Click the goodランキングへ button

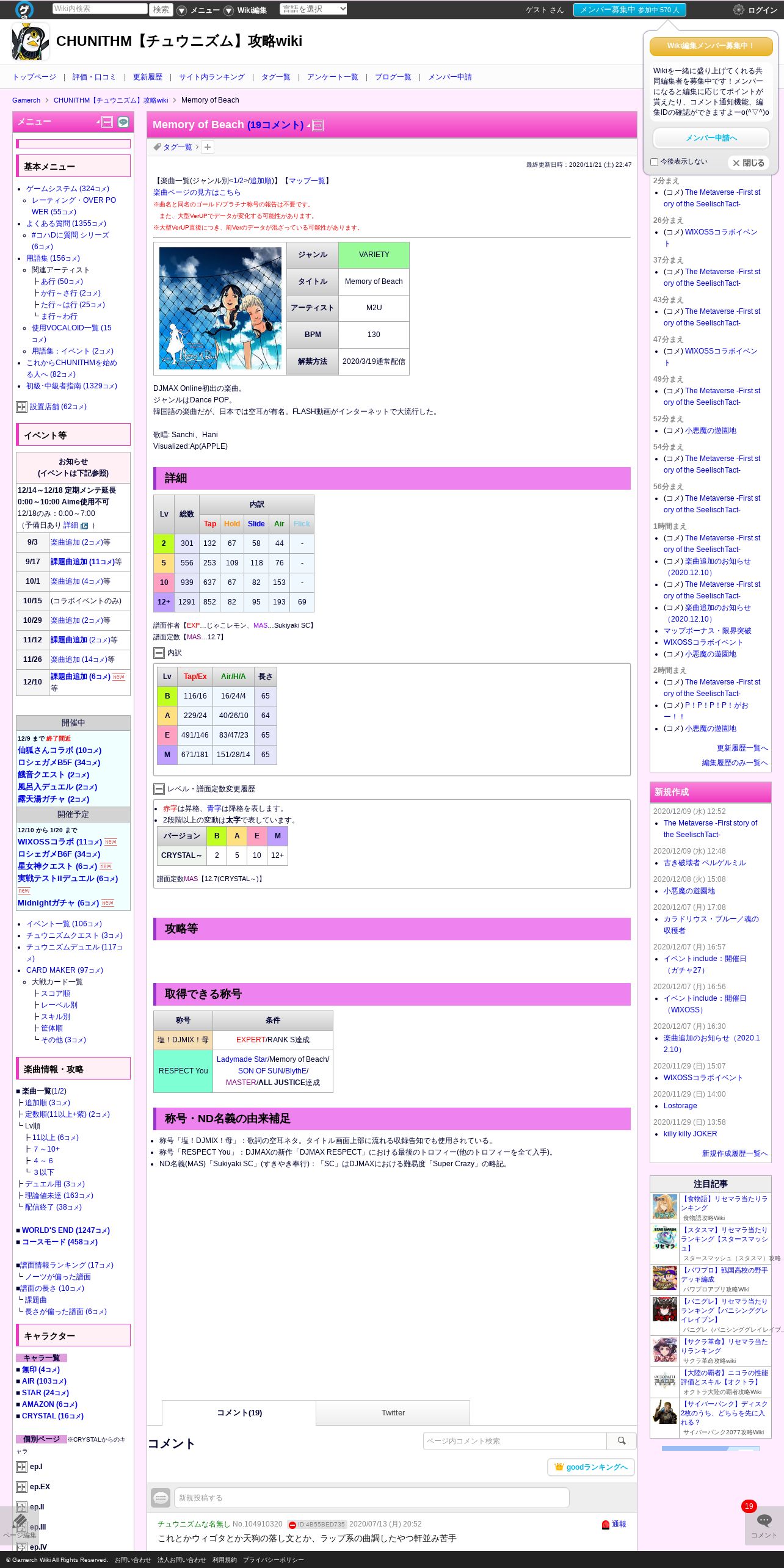(x=591, y=1467)
